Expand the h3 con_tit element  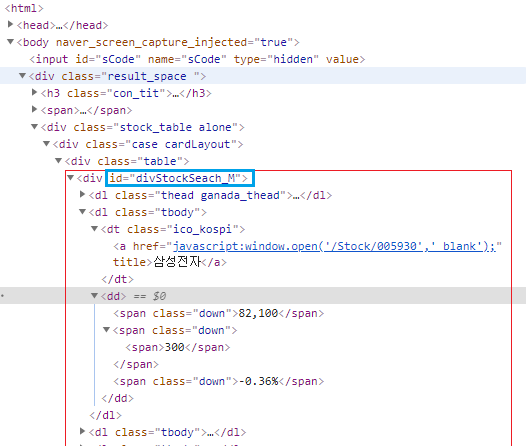pyautogui.click(x=34, y=92)
